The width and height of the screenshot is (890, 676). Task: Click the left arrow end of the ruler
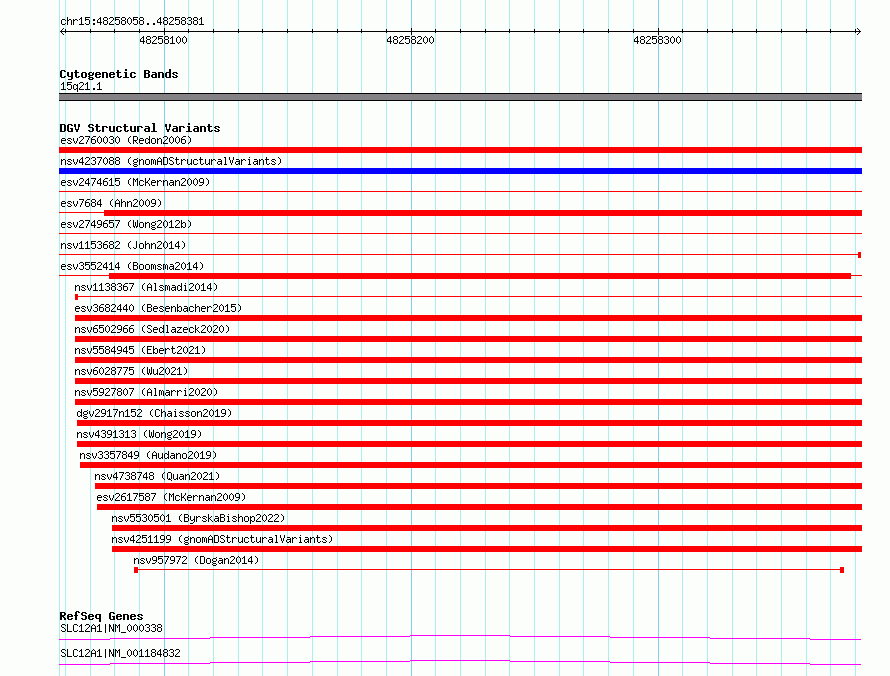point(63,31)
